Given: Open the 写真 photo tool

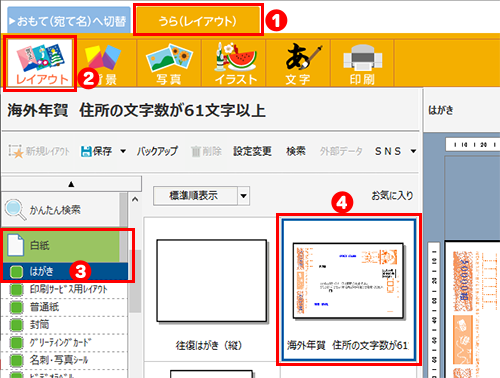Looking at the screenshot, I should [x=169, y=63].
